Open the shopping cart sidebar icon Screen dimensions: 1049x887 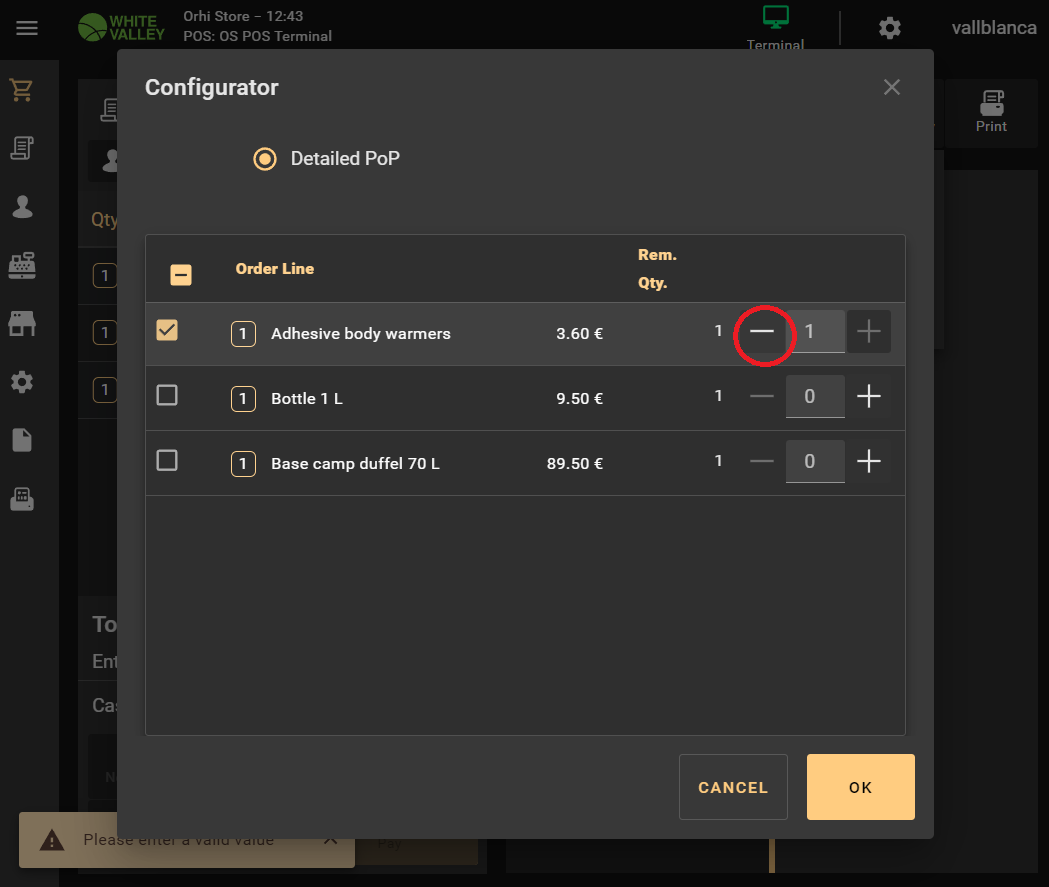click(x=22, y=90)
